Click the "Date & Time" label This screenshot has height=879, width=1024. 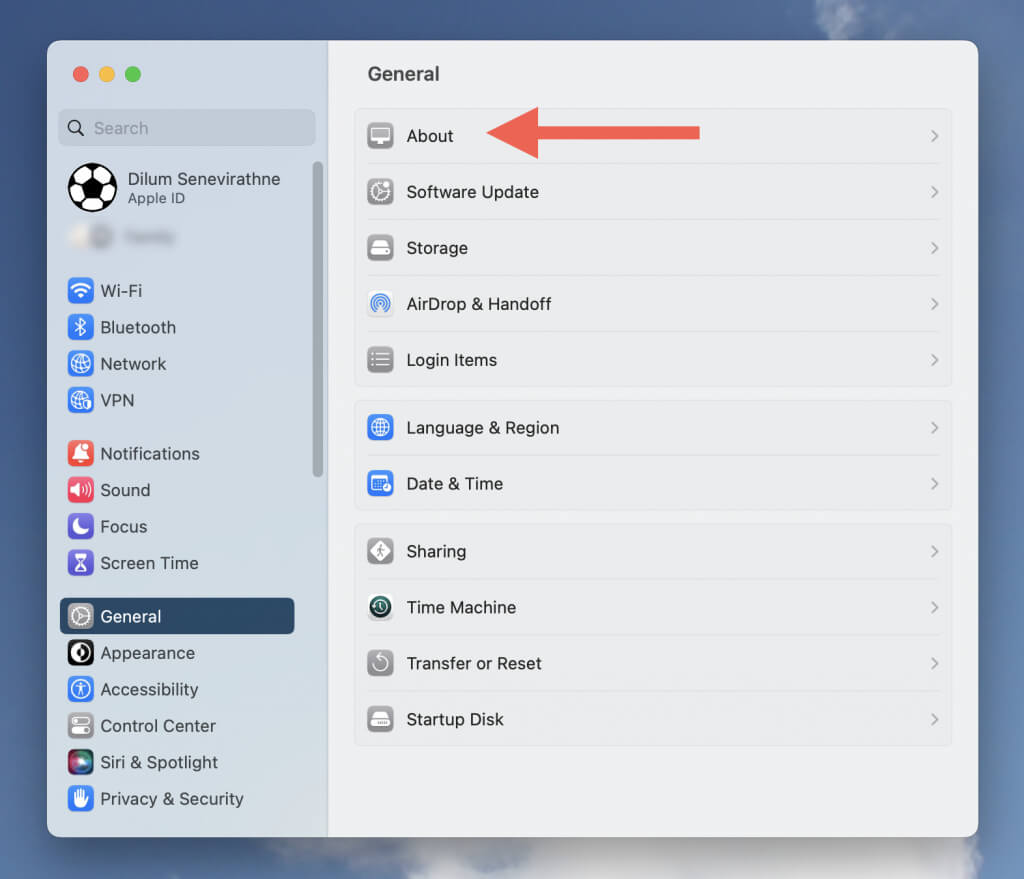point(455,484)
